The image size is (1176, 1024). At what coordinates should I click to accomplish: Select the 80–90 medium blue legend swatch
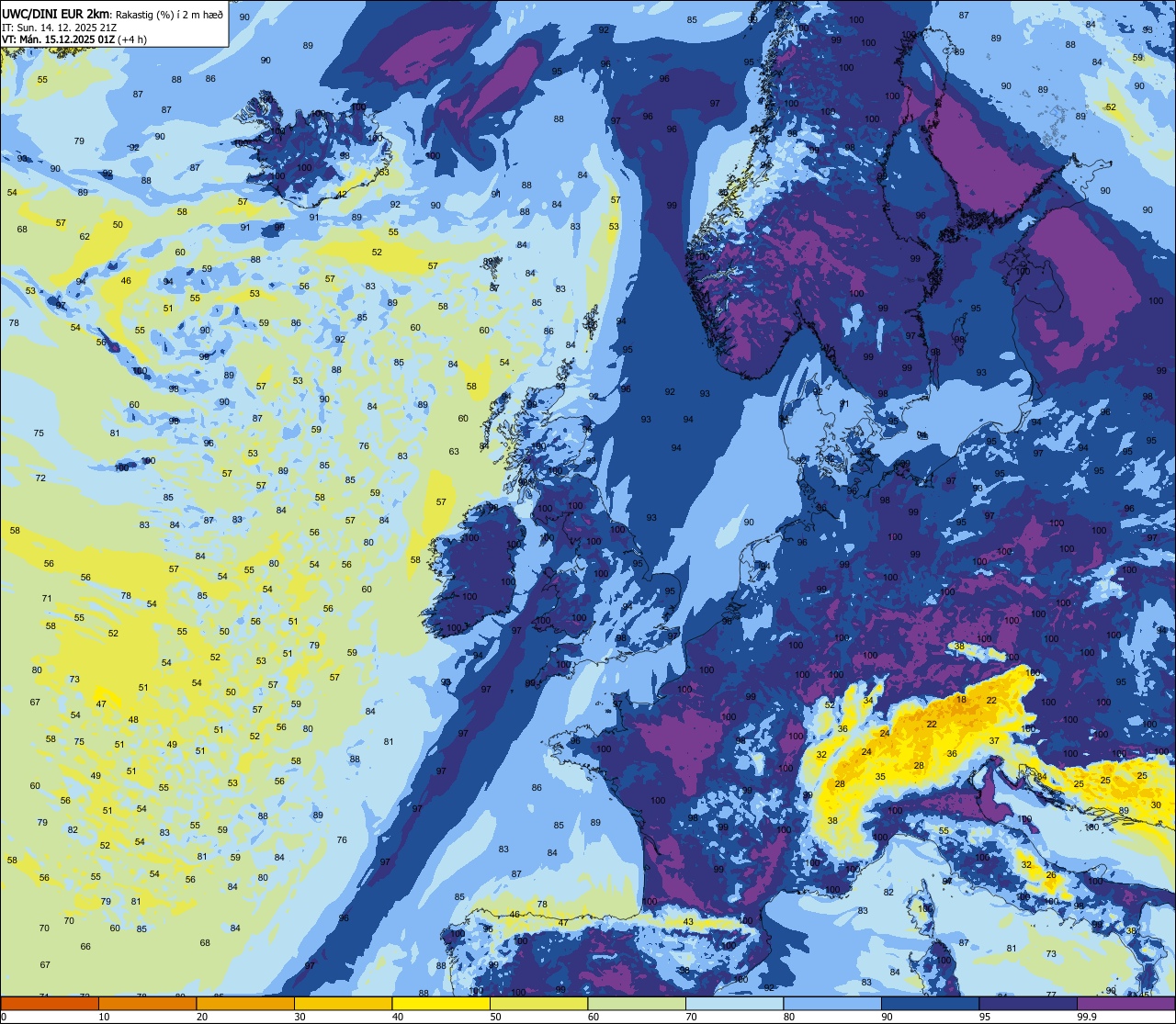click(x=832, y=1004)
